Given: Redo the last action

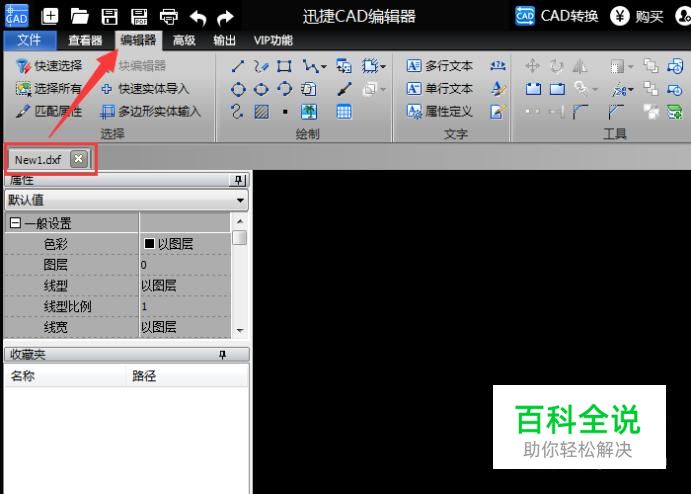Looking at the screenshot, I should pyautogui.click(x=225, y=18).
